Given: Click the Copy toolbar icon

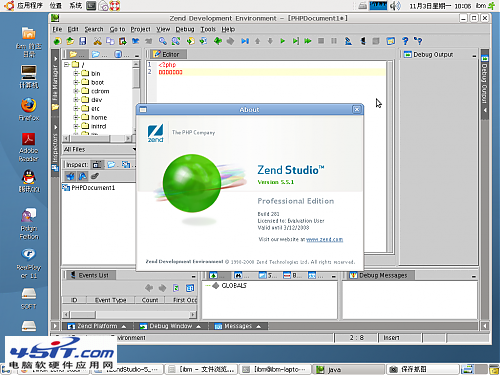Looking at the screenshot, I should [110, 41].
